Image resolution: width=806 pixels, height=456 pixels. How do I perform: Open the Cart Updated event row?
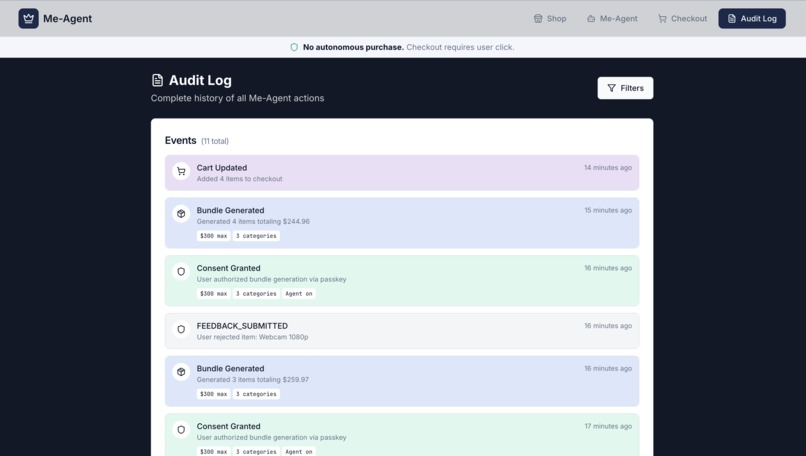coord(402,173)
